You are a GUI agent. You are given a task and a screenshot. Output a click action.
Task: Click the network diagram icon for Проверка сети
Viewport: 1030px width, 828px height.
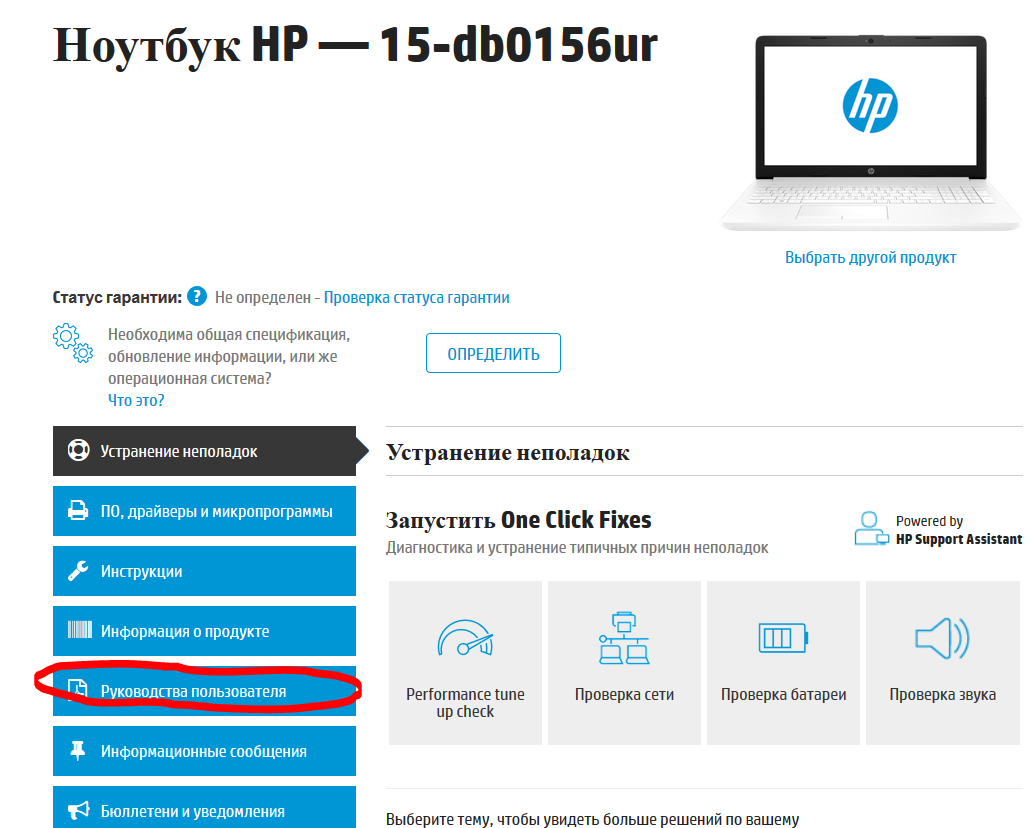tap(624, 638)
